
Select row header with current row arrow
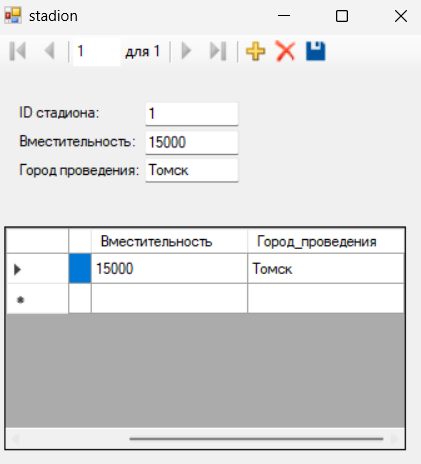click(37, 268)
